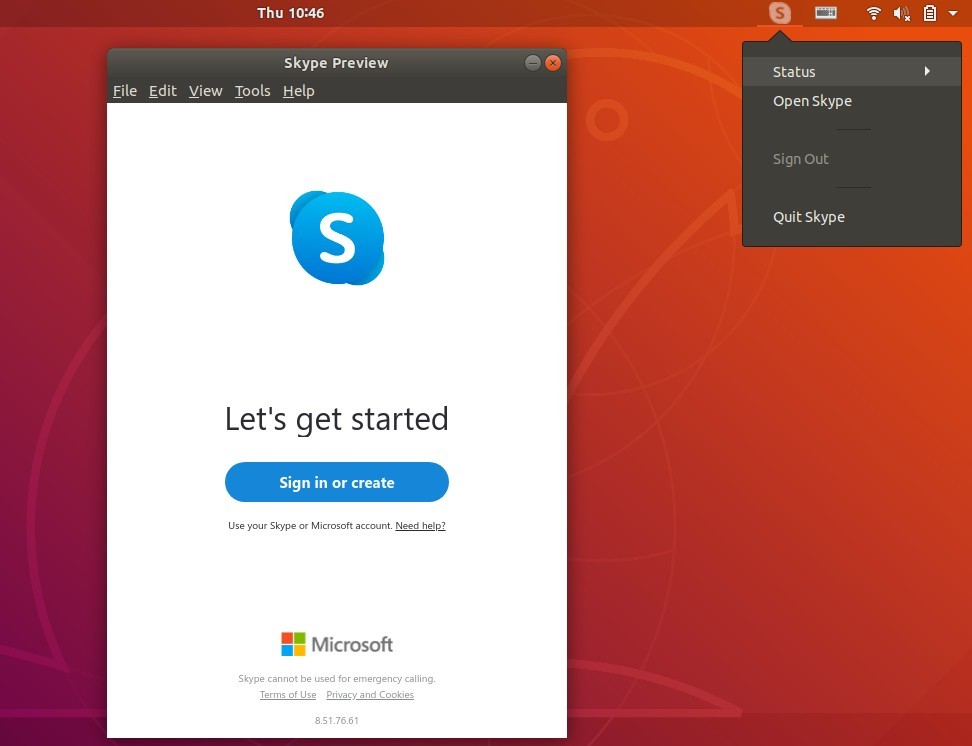Open the Tools menu

[x=252, y=91]
